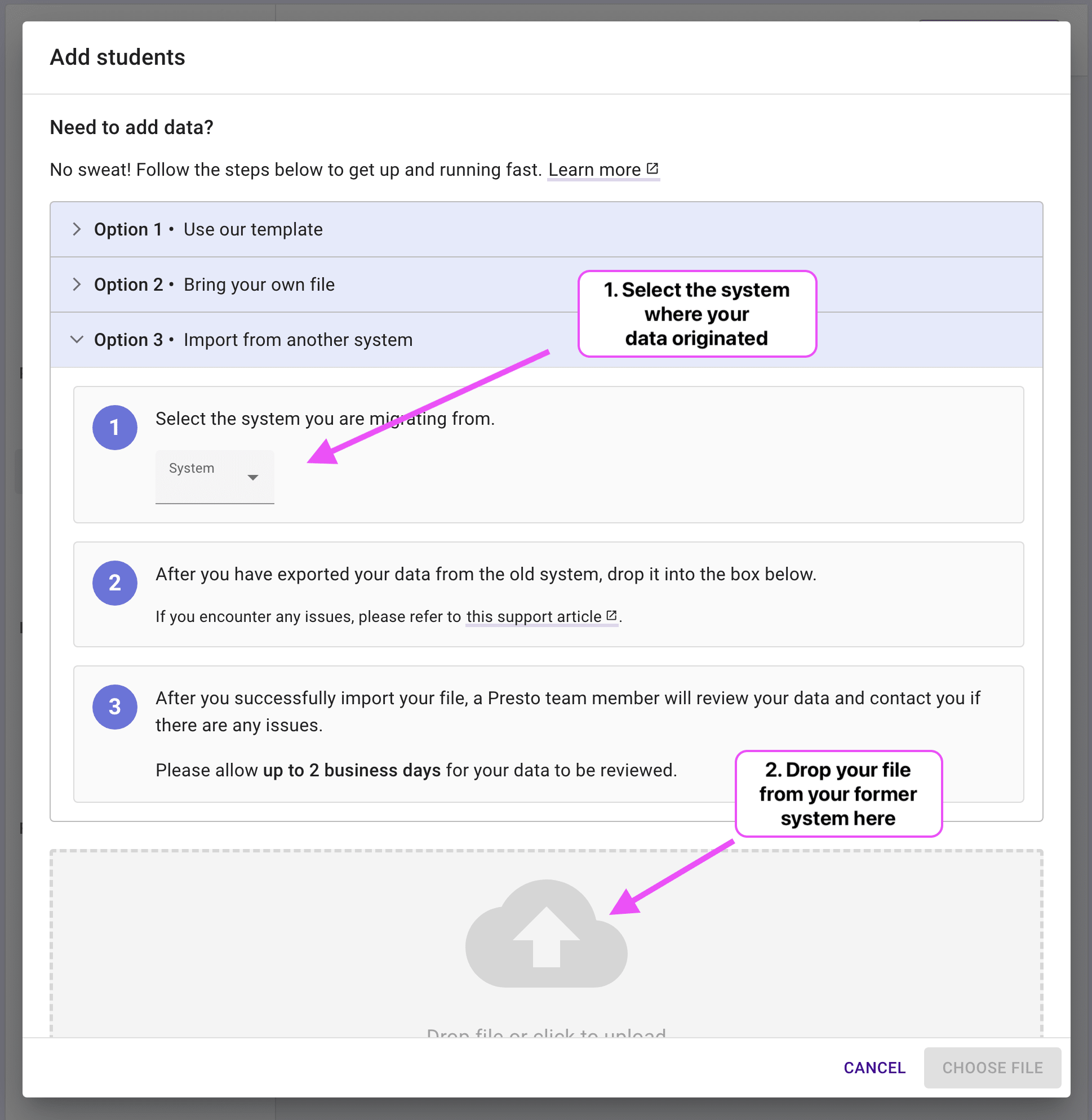The width and height of the screenshot is (1092, 1120).
Task: Click Import from another system header
Action: [298, 340]
